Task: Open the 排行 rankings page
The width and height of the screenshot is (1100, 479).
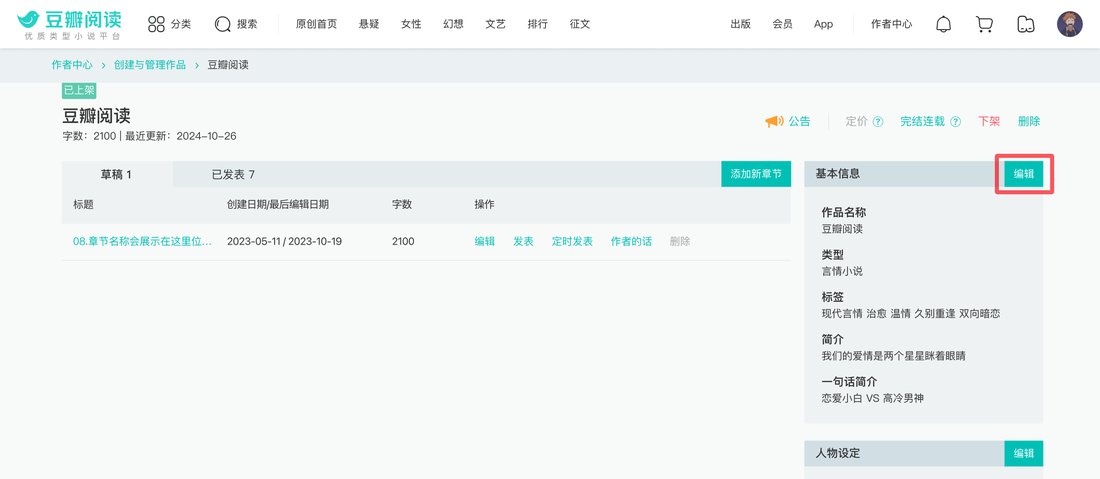Action: tap(537, 24)
